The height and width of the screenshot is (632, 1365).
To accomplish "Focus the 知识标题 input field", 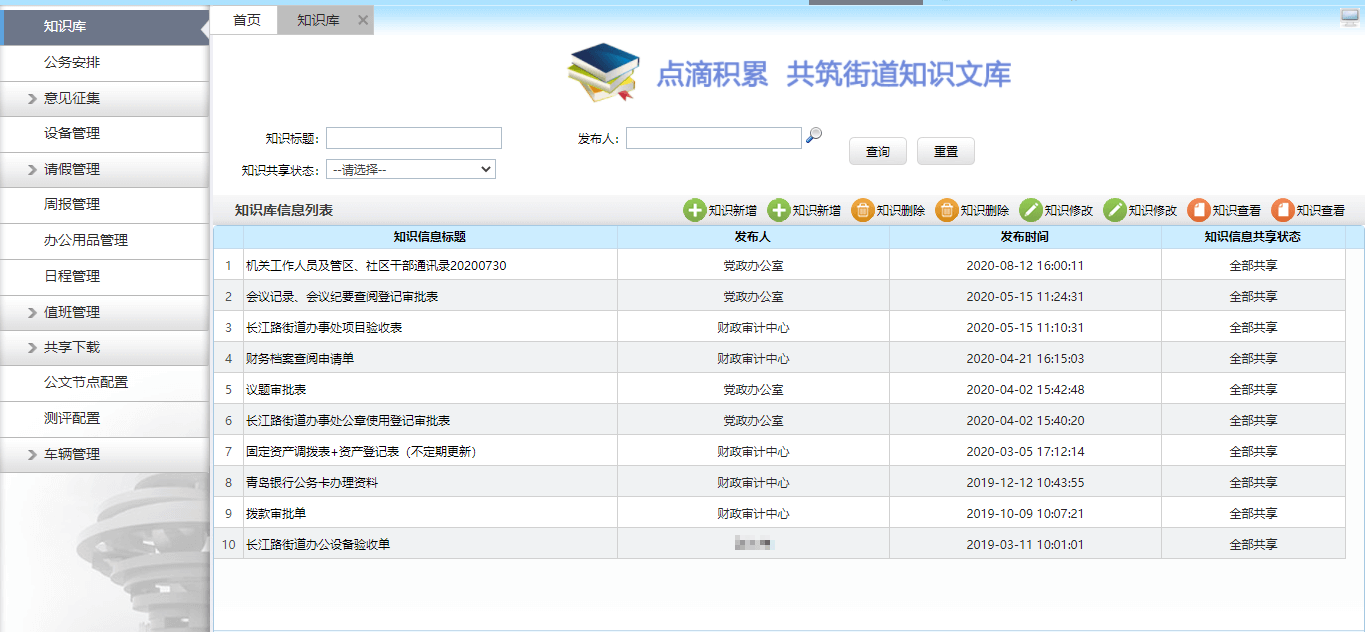I will click(413, 138).
